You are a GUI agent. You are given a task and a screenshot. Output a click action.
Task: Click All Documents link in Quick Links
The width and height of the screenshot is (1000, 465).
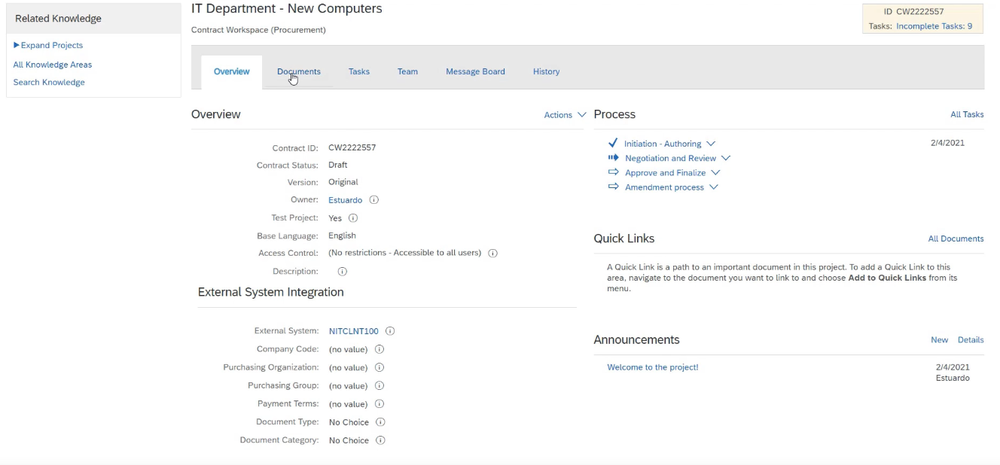pos(955,239)
